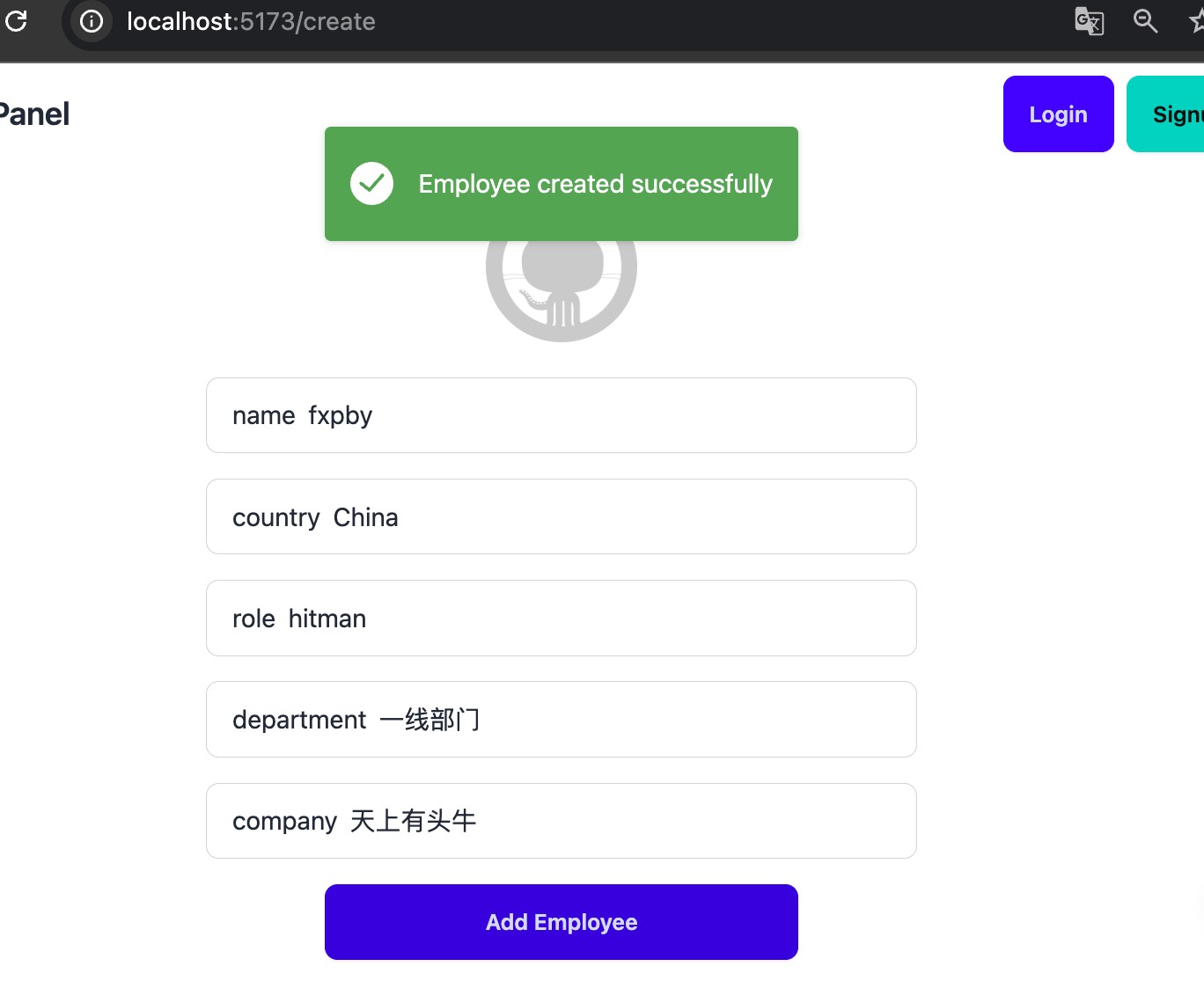This screenshot has width=1204, height=1003.
Task: Reload the page with the refresh icon
Action: (16, 21)
